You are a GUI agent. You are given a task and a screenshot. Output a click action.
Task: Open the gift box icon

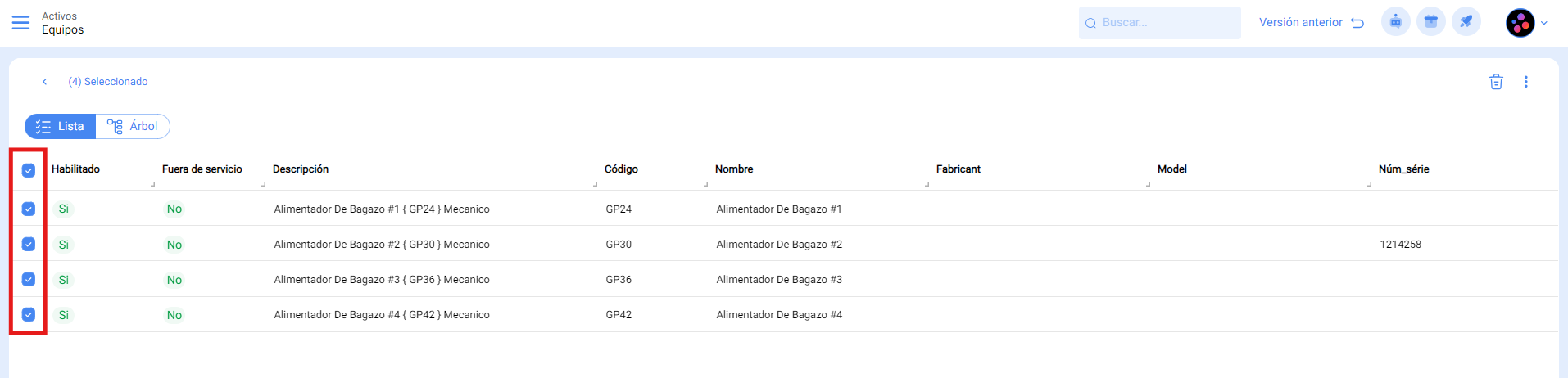[1430, 22]
